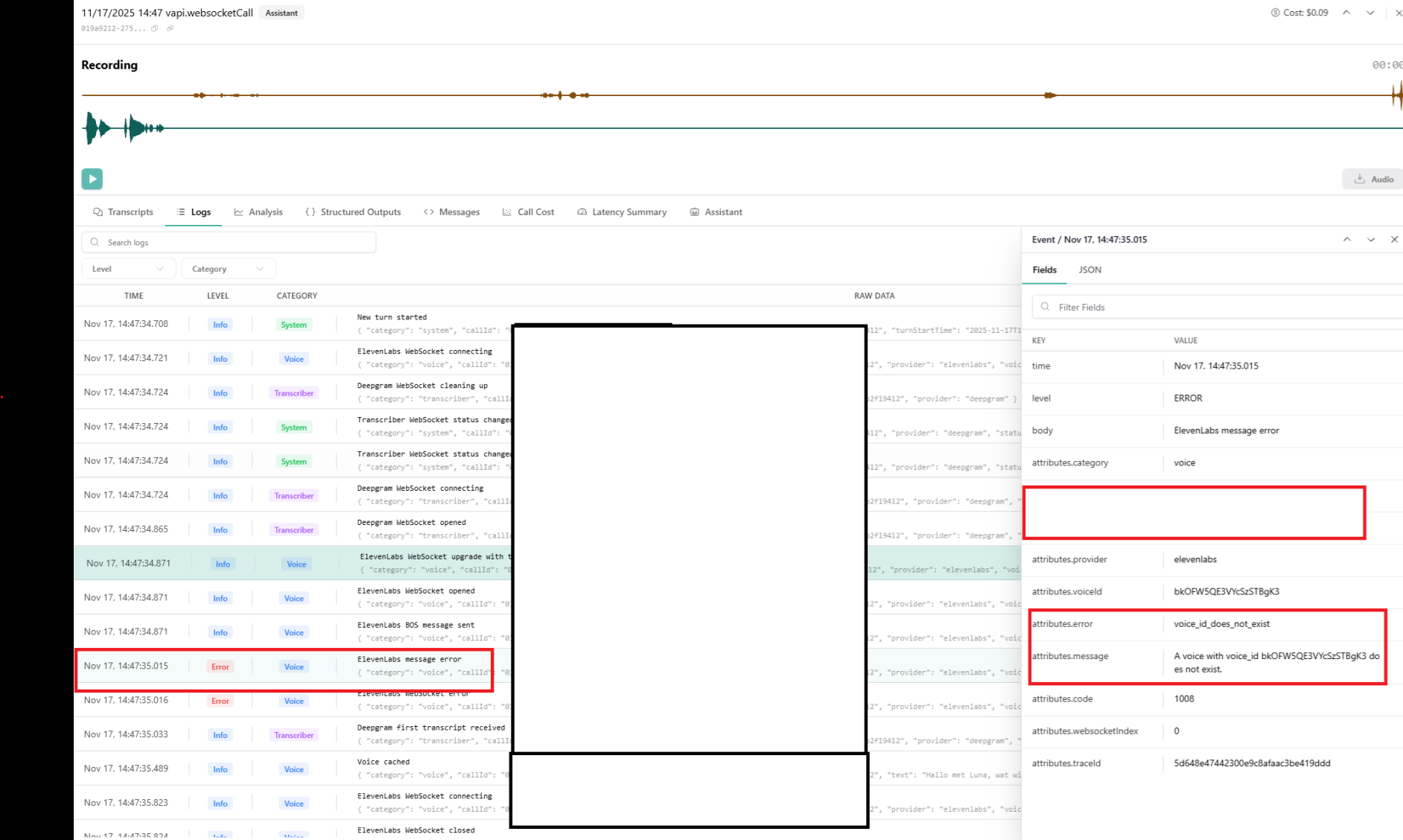The height and width of the screenshot is (840, 1403).
Task: Click the Cost: $0.09 label
Action: [x=1299, y=13]
